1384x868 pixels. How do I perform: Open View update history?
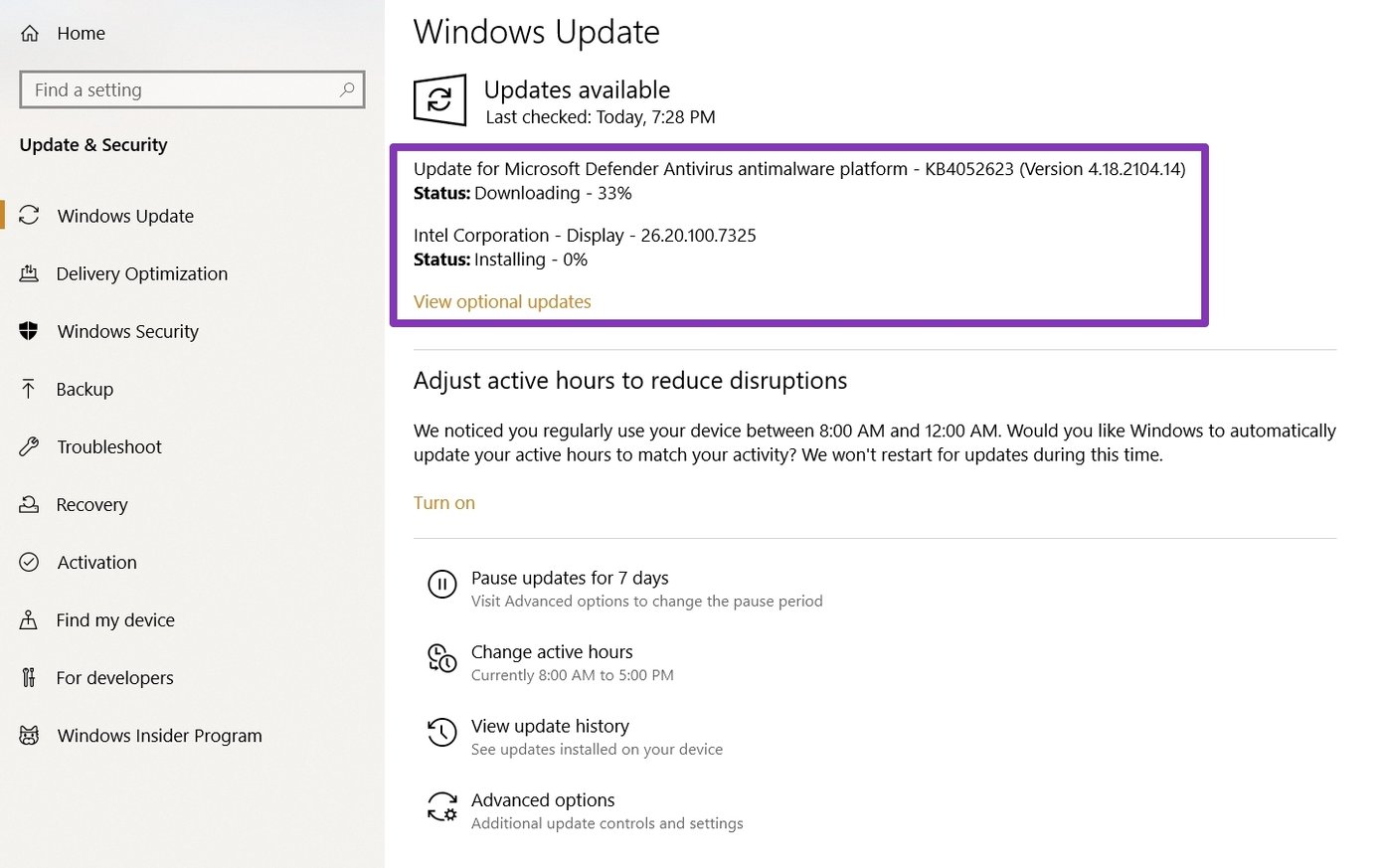[x=550, y=726]
